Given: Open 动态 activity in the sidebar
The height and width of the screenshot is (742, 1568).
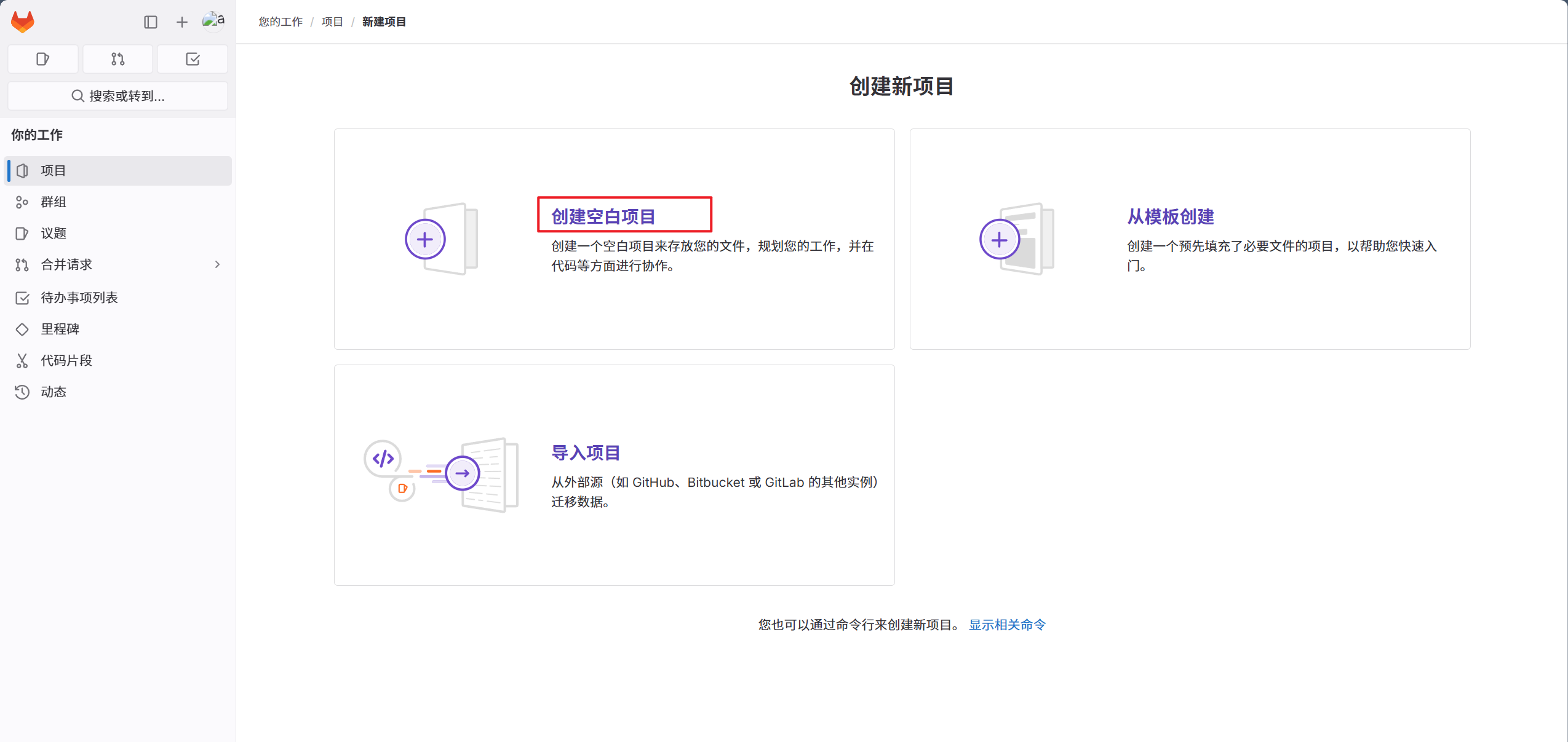Looking at the screenshot, I should tap(54, 392).
